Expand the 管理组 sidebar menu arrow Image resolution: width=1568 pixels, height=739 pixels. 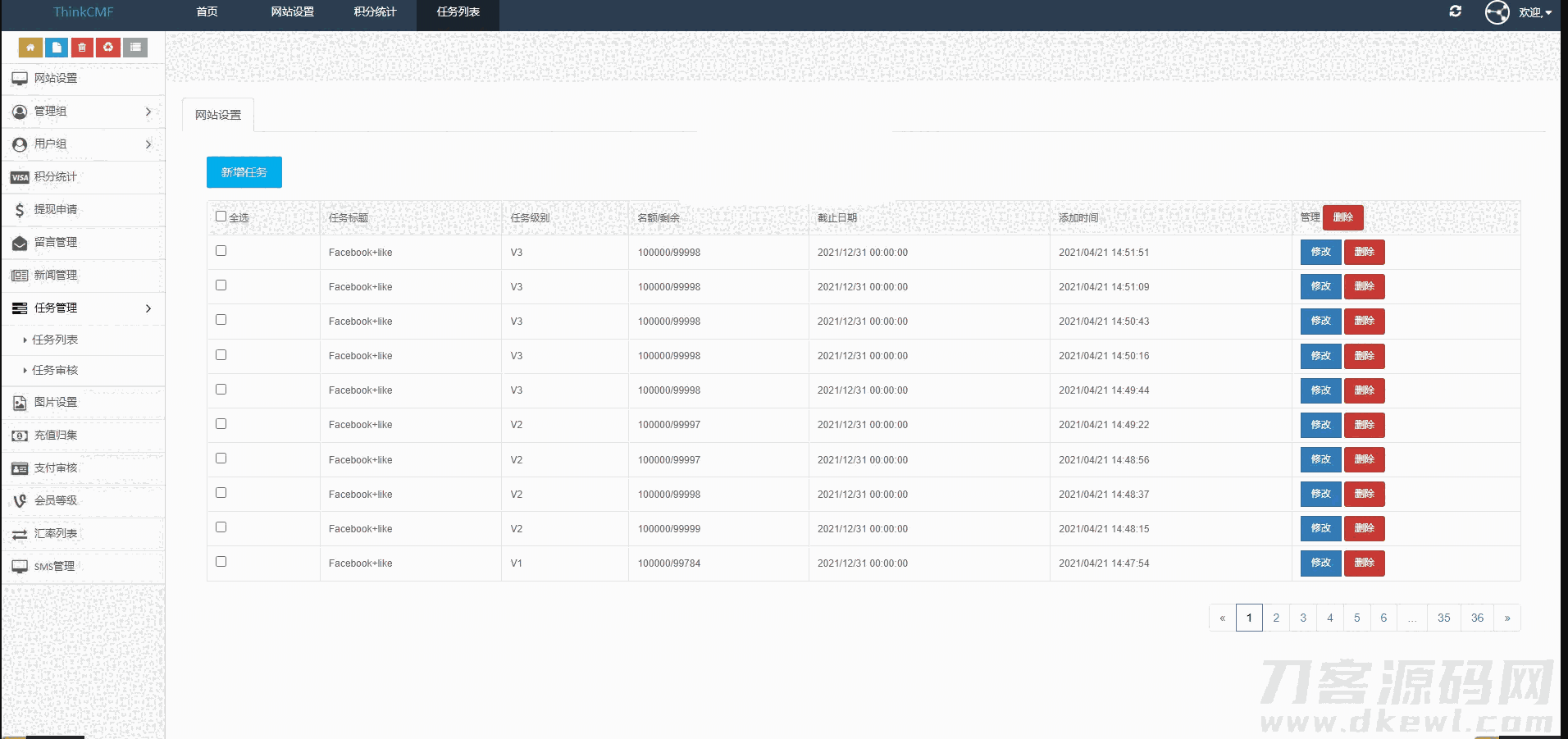pyautogui.click(x=148, y=112)
